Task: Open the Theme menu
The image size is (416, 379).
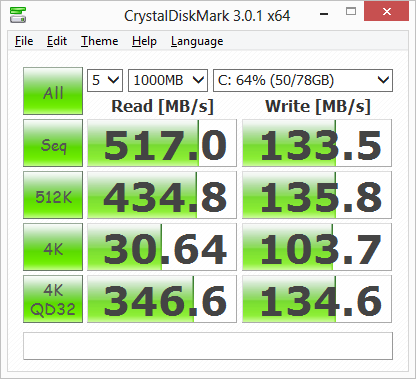Action: pos(100,41)
